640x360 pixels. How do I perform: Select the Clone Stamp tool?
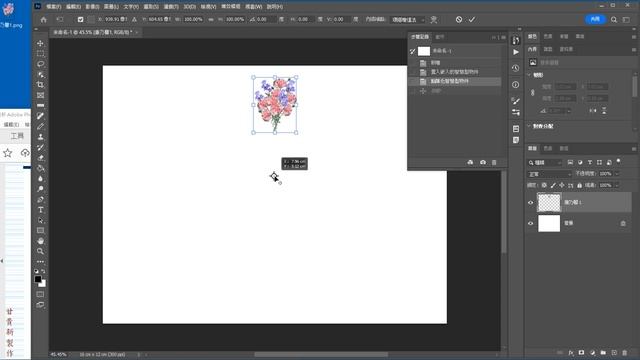pos(40,137)
